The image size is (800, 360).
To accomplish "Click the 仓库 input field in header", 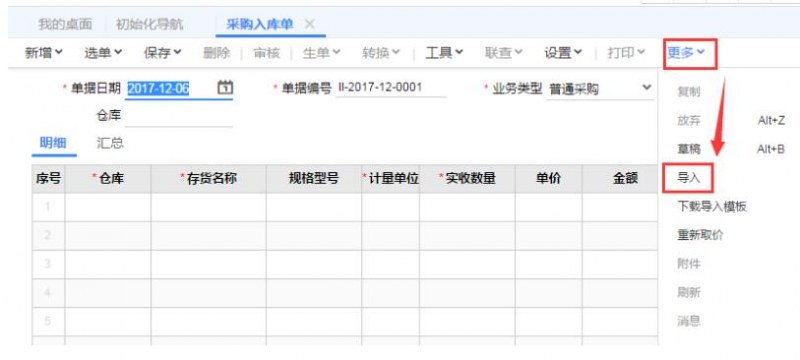I will click(179, 117).
